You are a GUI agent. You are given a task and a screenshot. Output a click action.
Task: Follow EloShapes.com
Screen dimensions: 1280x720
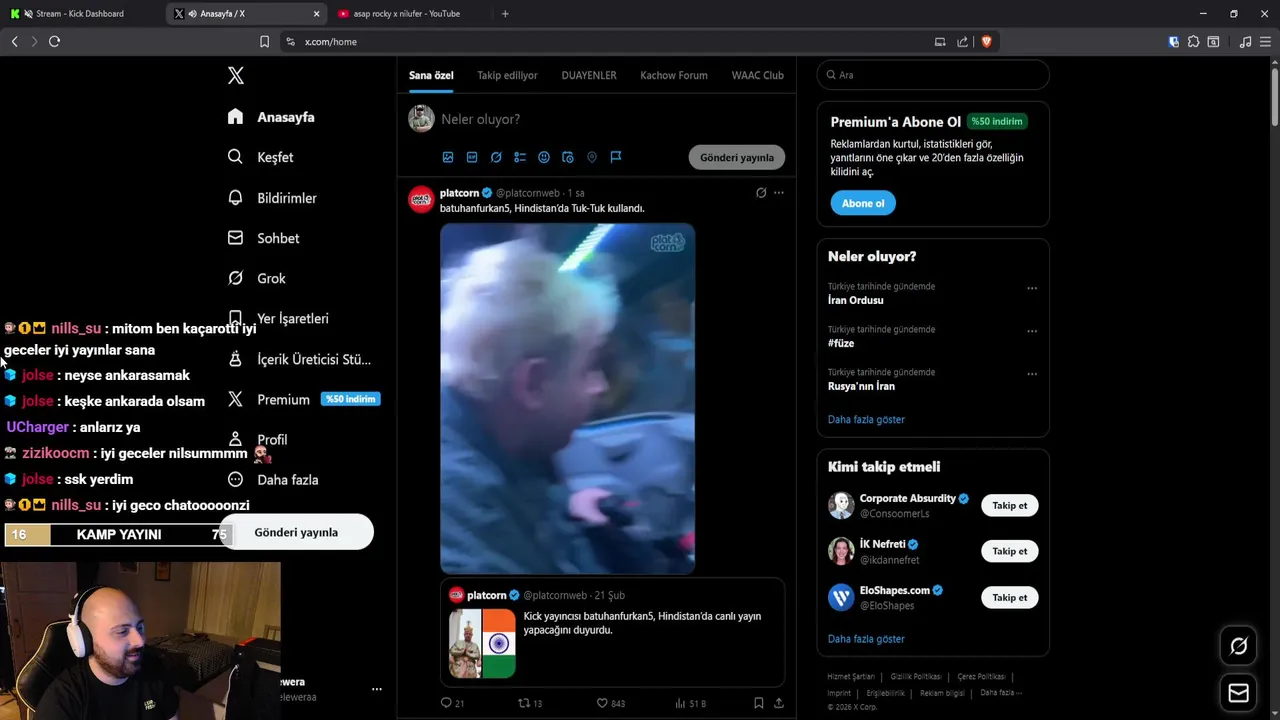pos(1010,597)
